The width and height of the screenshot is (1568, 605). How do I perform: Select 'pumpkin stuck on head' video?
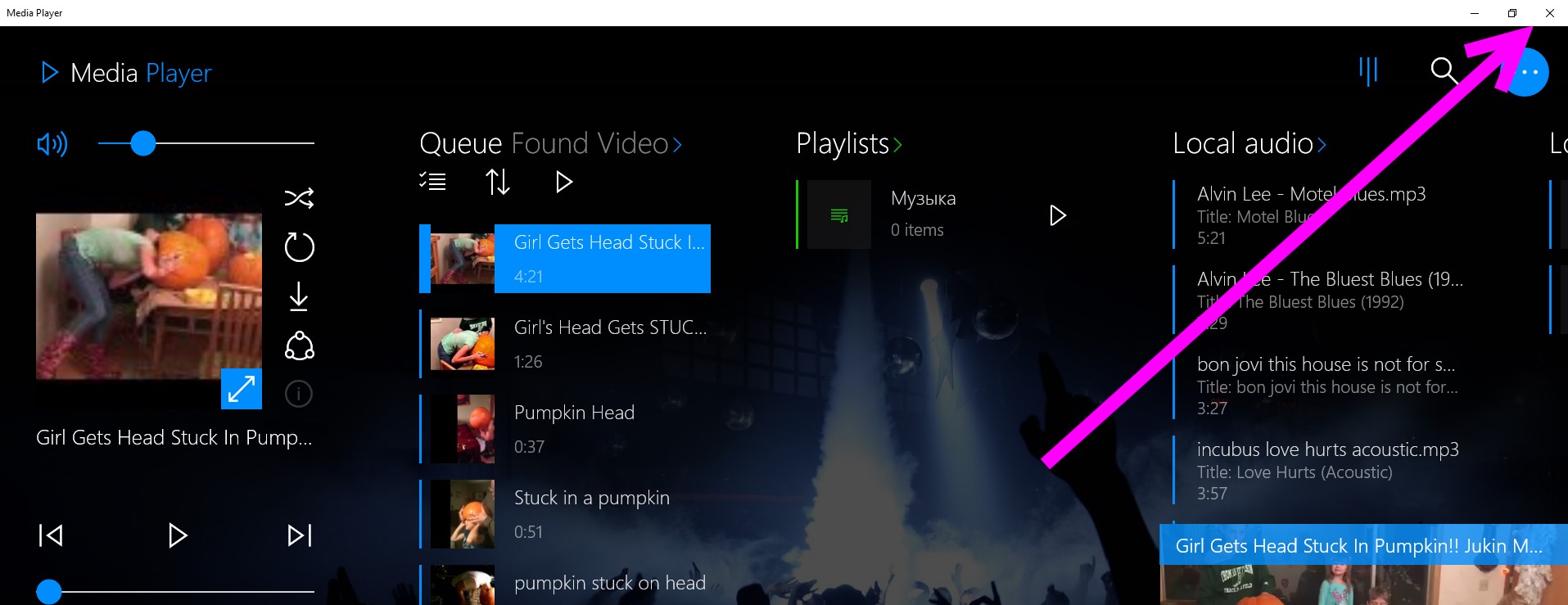click(x=565, y=585)
